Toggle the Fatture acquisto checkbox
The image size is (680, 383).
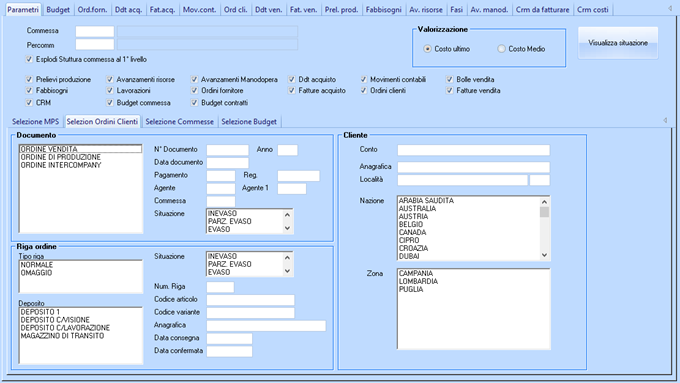click(x=292, y=91)
